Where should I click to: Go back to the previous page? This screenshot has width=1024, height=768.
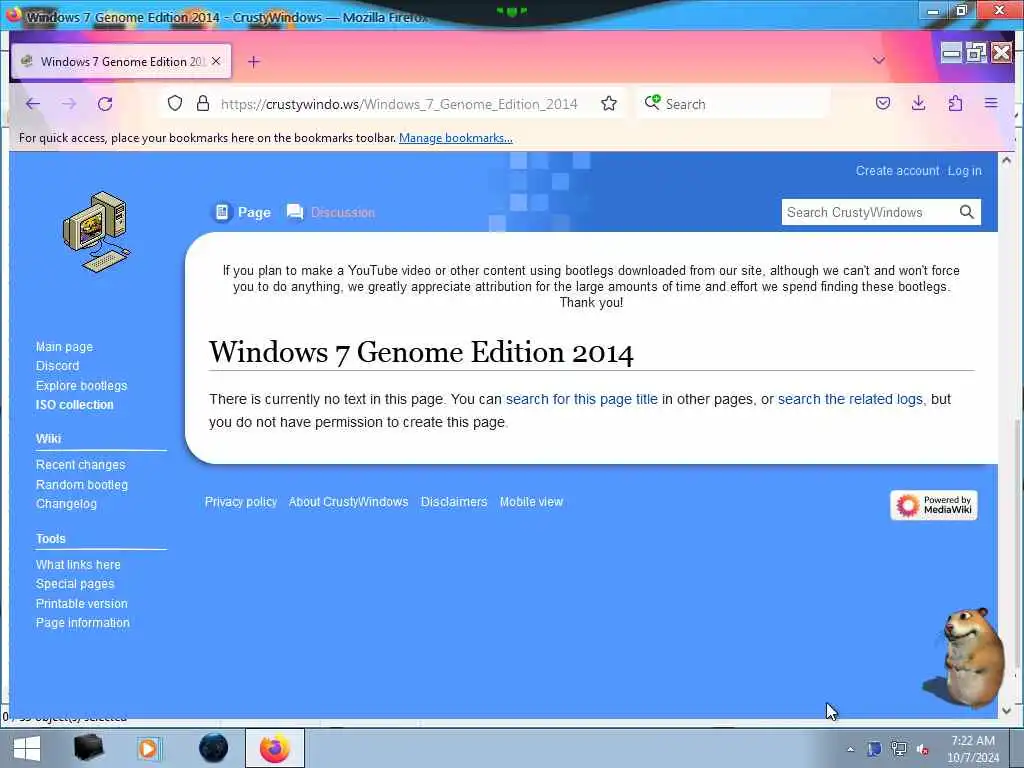coord(33,104)
